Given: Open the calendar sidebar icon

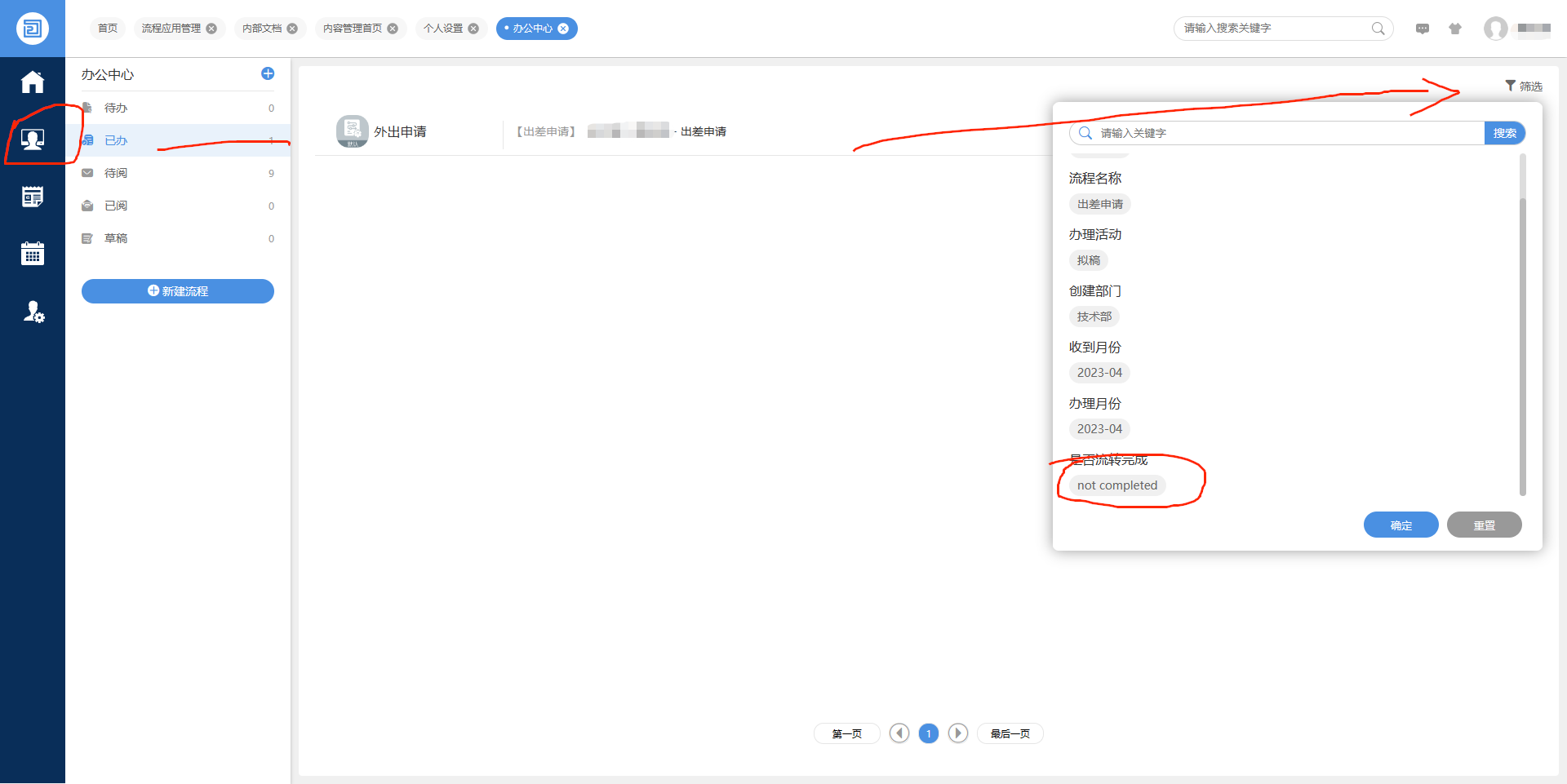Looking at the screenshot, I should [x=33, y=254].
